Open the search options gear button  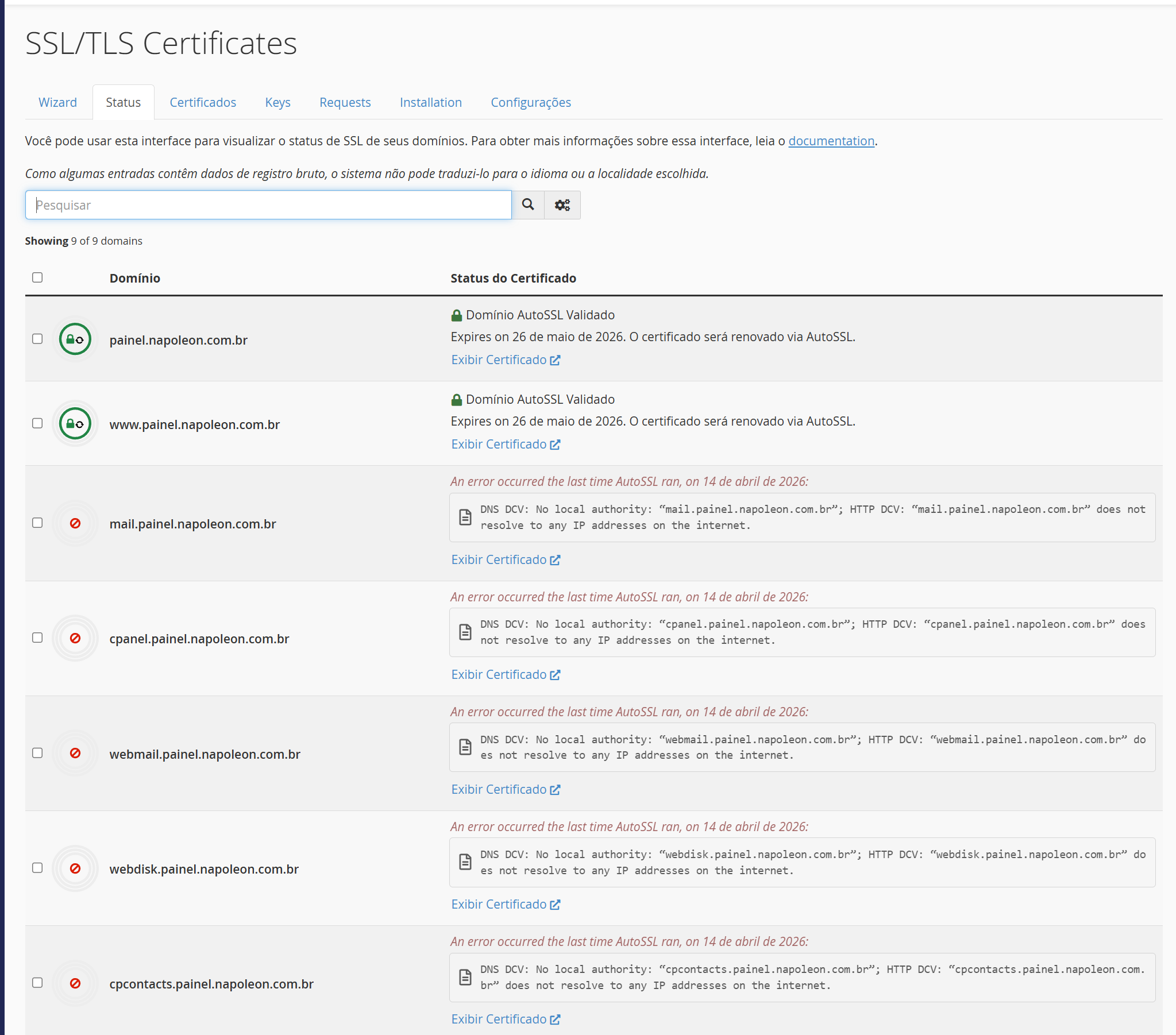pos(562,205)
